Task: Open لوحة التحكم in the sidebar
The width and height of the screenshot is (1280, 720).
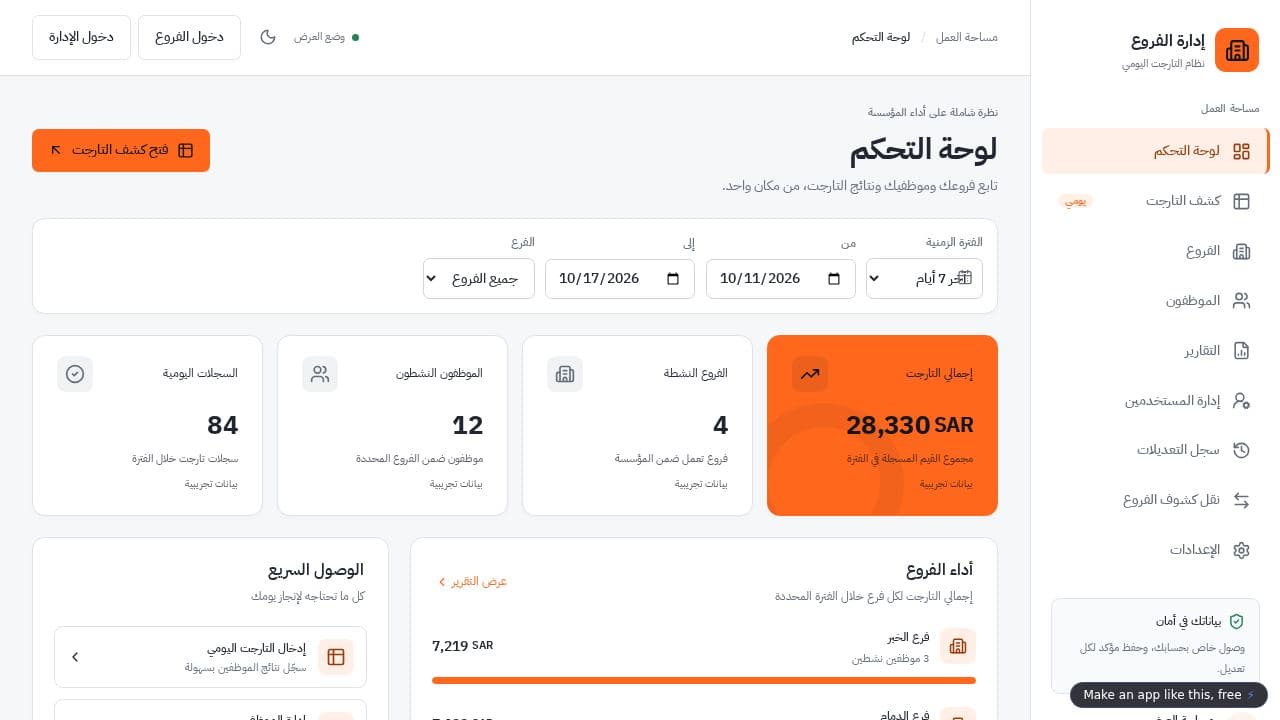Action: (1156, 151)
